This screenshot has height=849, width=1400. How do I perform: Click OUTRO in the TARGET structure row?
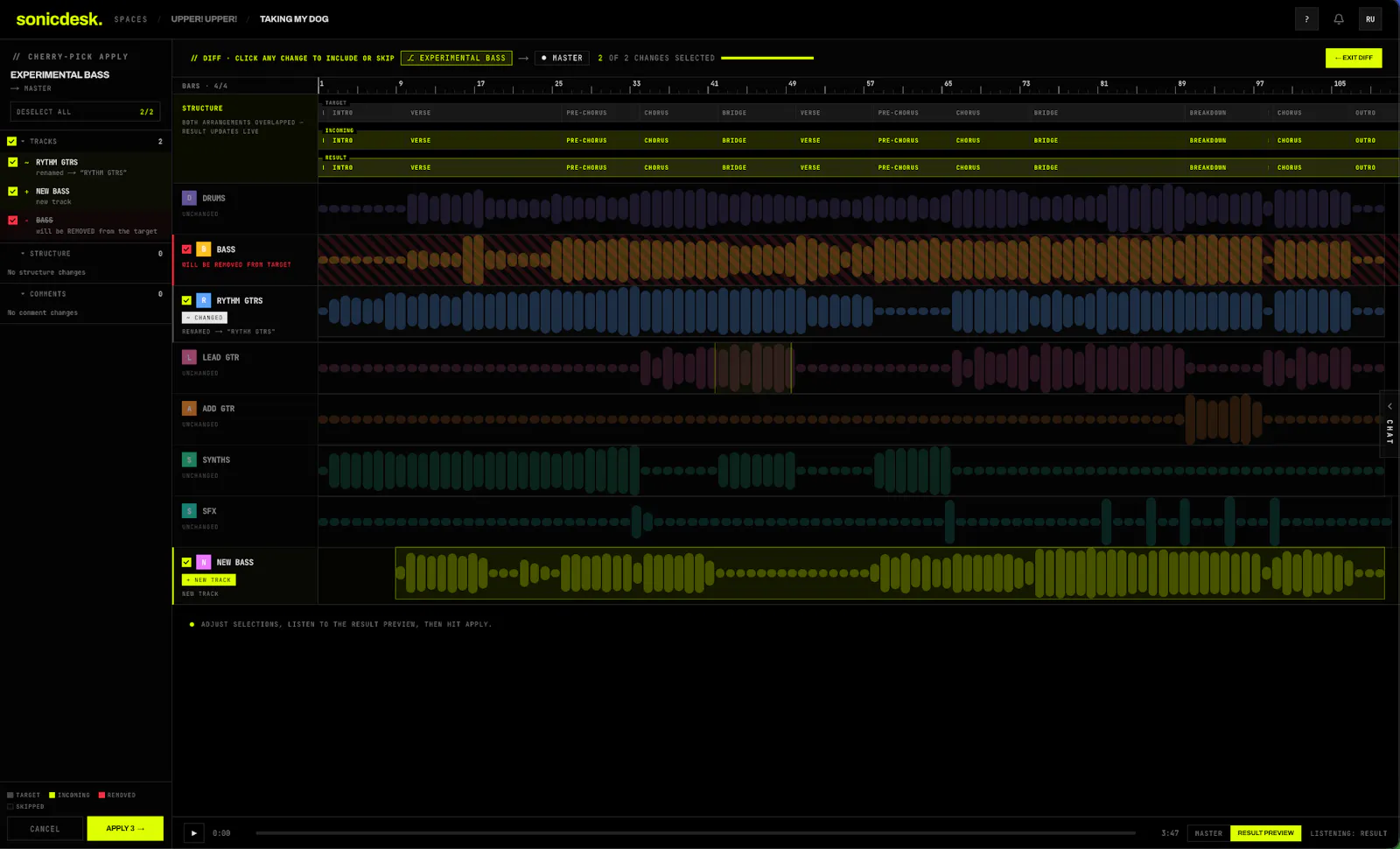(1365, 113)
